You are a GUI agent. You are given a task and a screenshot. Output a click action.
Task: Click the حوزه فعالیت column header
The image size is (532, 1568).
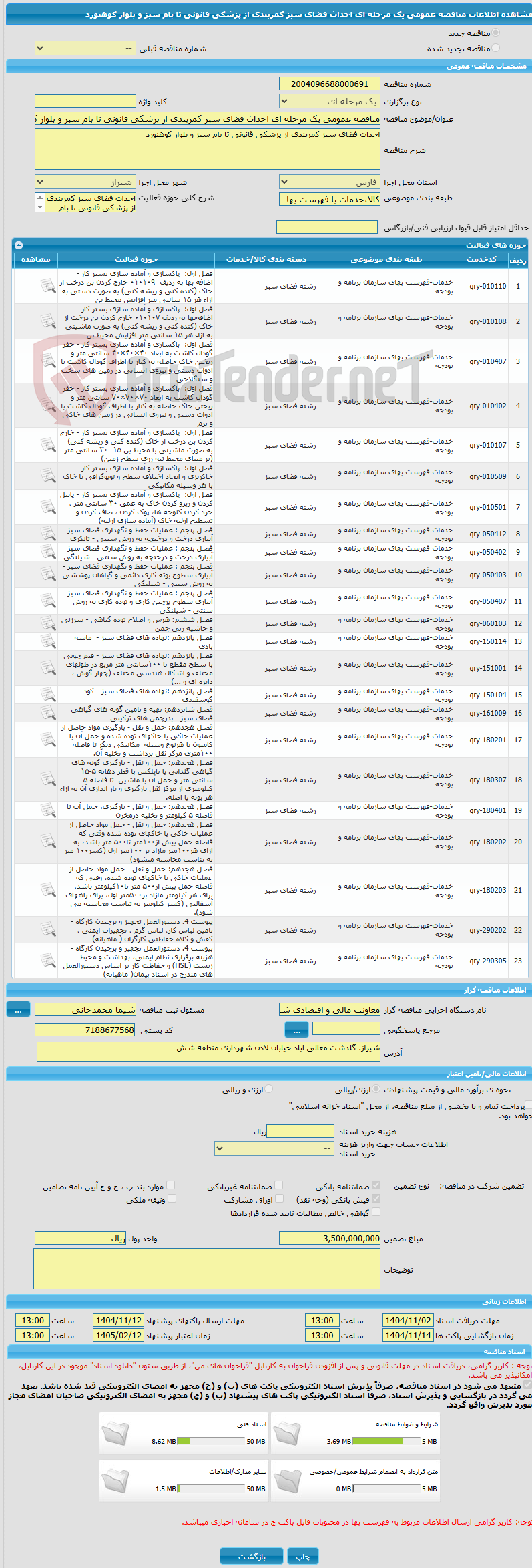[x=136, y=259]
